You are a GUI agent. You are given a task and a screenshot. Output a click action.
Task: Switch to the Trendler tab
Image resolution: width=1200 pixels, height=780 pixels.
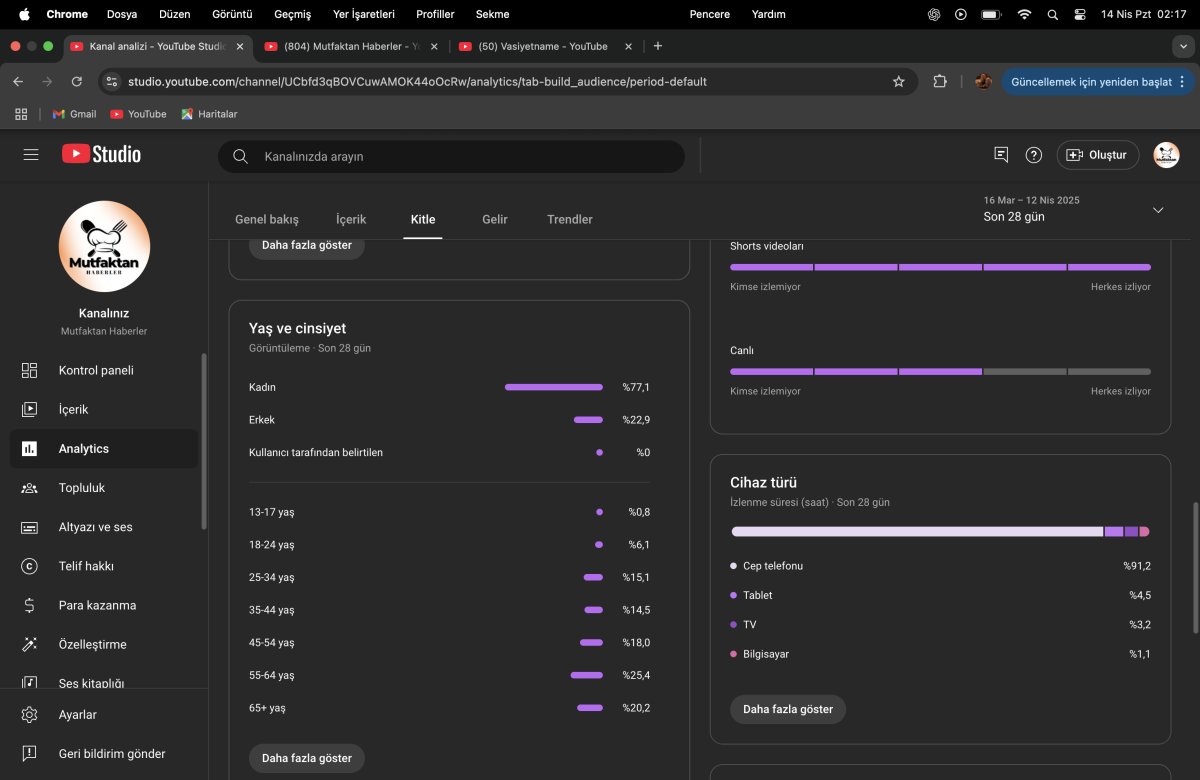[570, 219]
